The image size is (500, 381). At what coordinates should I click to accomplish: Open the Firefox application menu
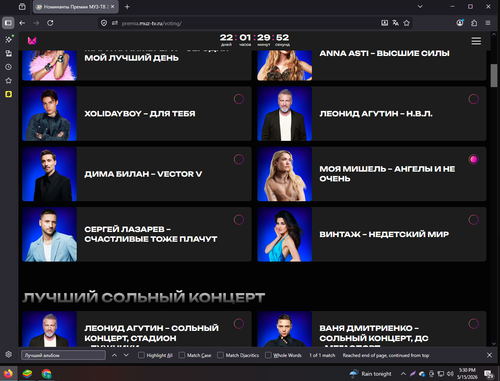[488, 23]
